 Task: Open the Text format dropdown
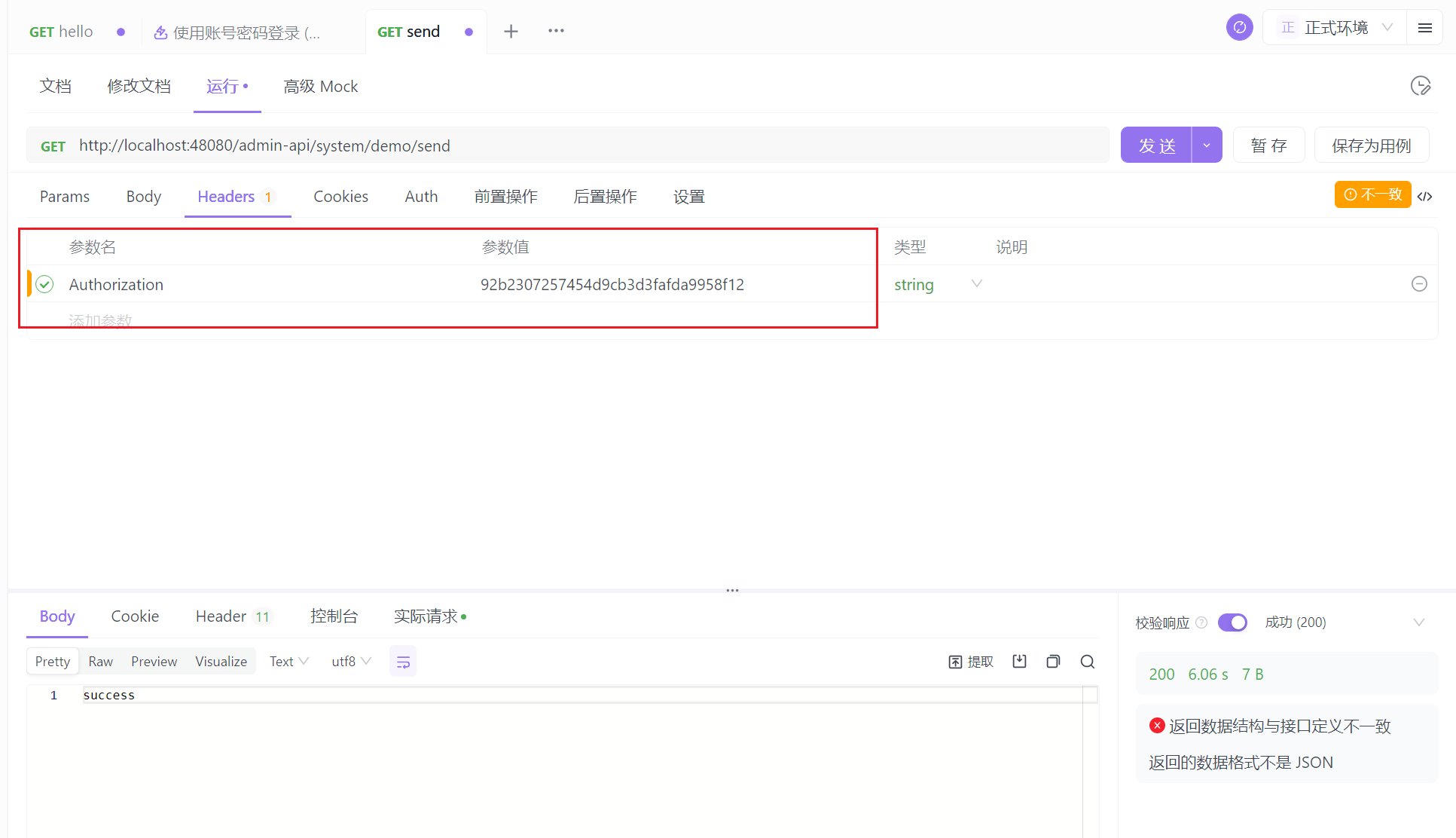(x=288, y=661)
